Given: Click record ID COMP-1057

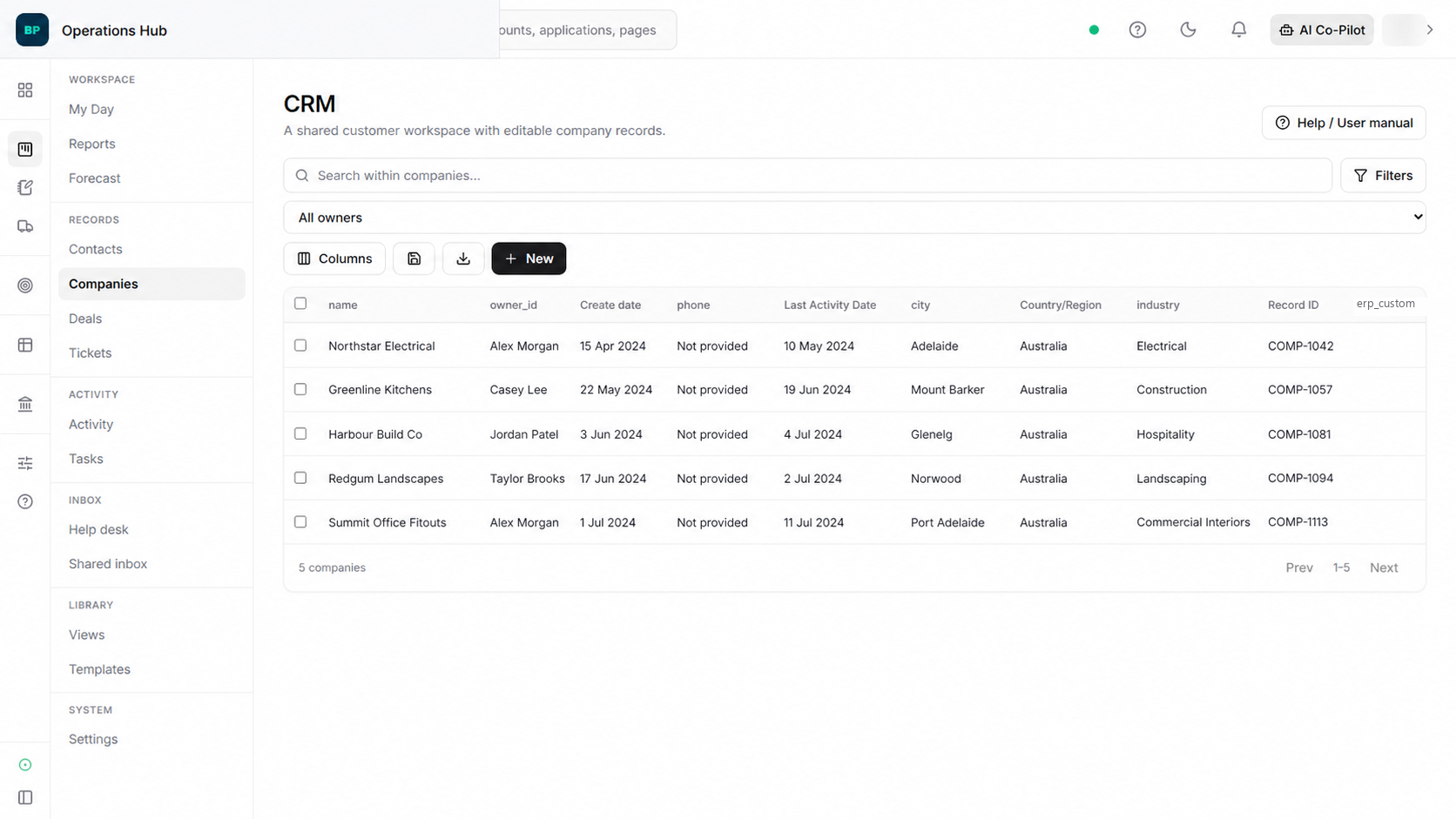Looking at the screenshot, I should [x=1300, y=390].
